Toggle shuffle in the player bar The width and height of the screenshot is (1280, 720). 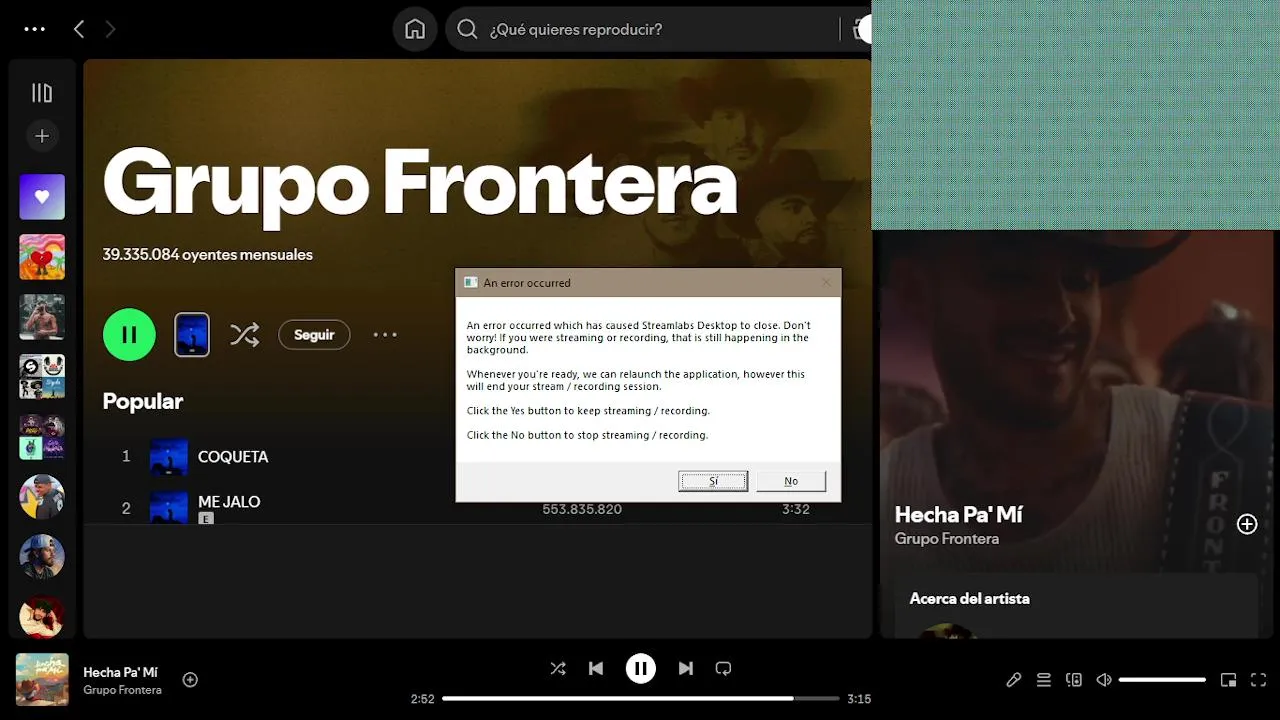tap(558, 668)
